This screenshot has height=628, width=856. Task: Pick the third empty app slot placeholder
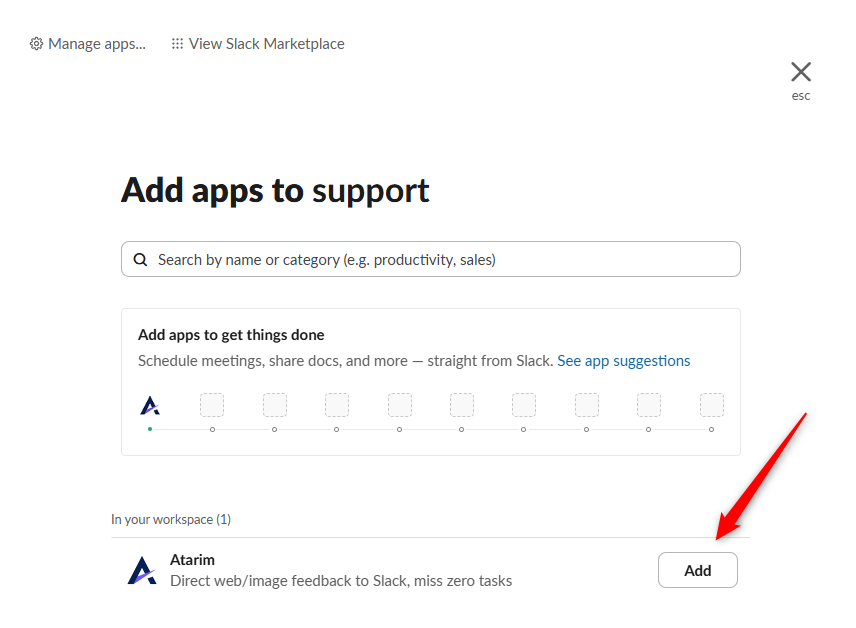(x=337, y=405)
